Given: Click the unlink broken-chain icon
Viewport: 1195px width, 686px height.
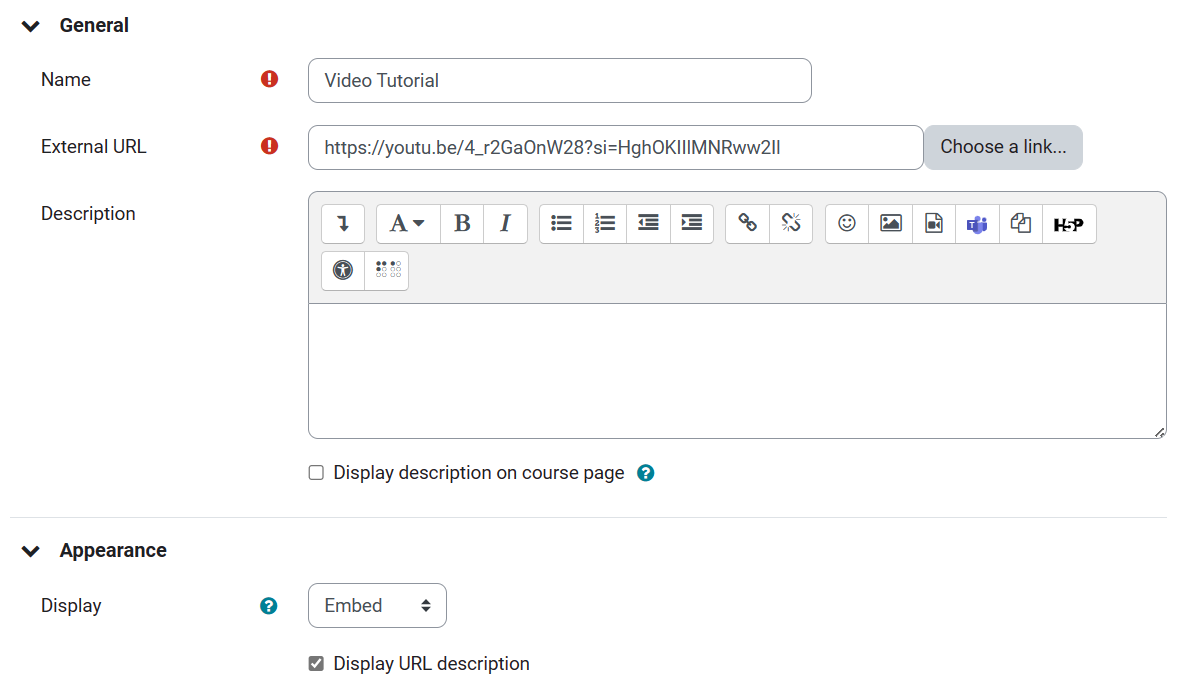Looking at the screenshot, I should [x=791, y=224].
